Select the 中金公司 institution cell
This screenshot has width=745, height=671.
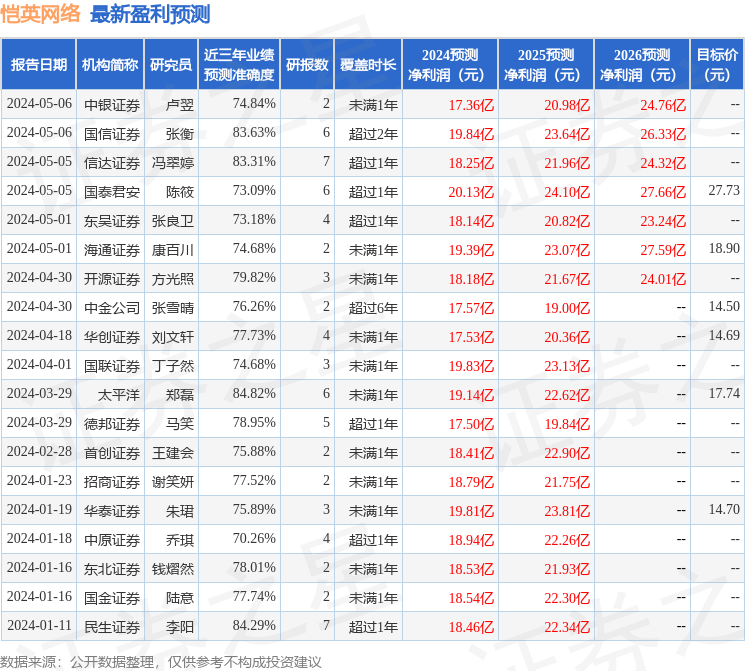coord(112,308)
